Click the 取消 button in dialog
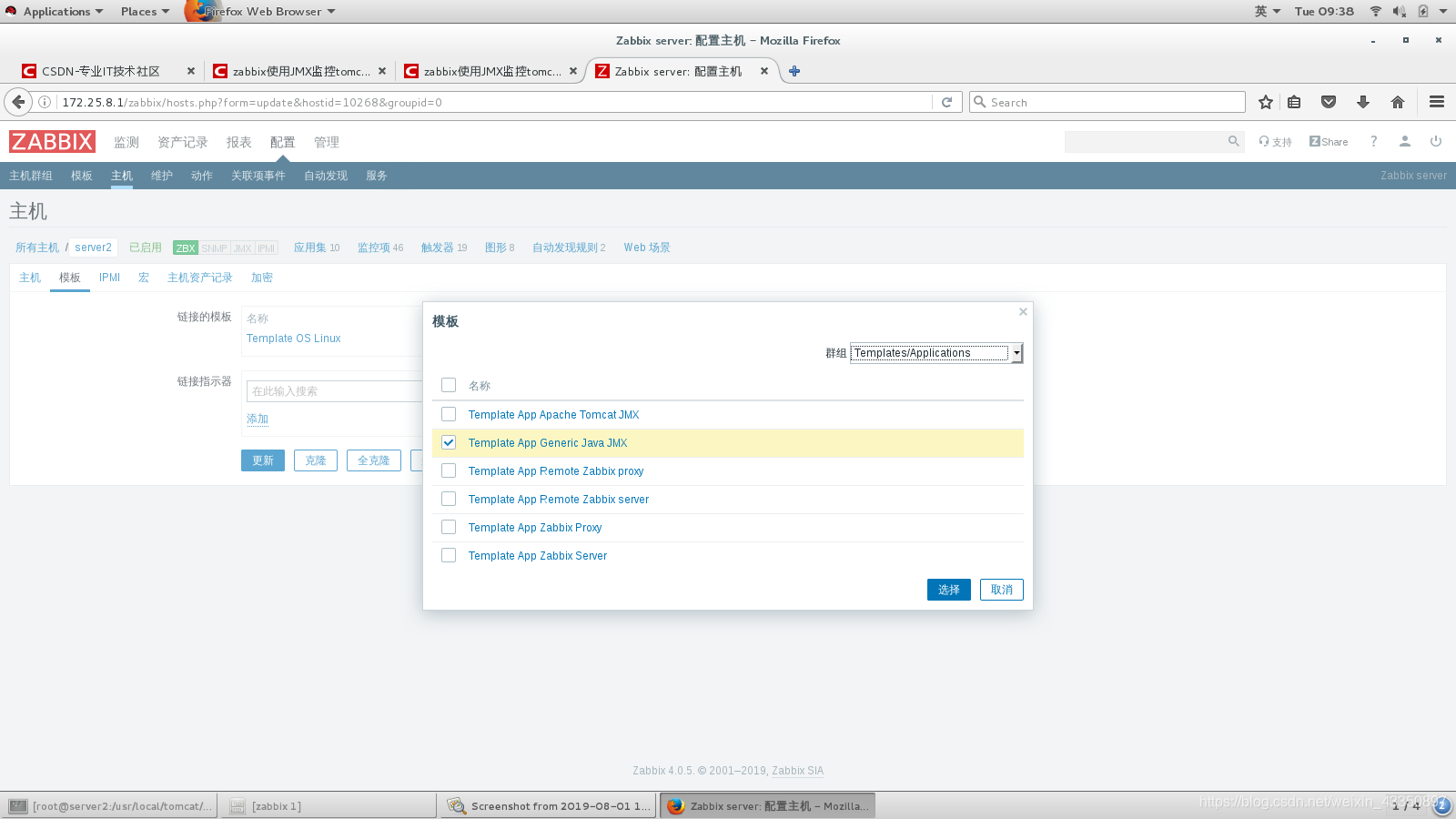 1002,590
